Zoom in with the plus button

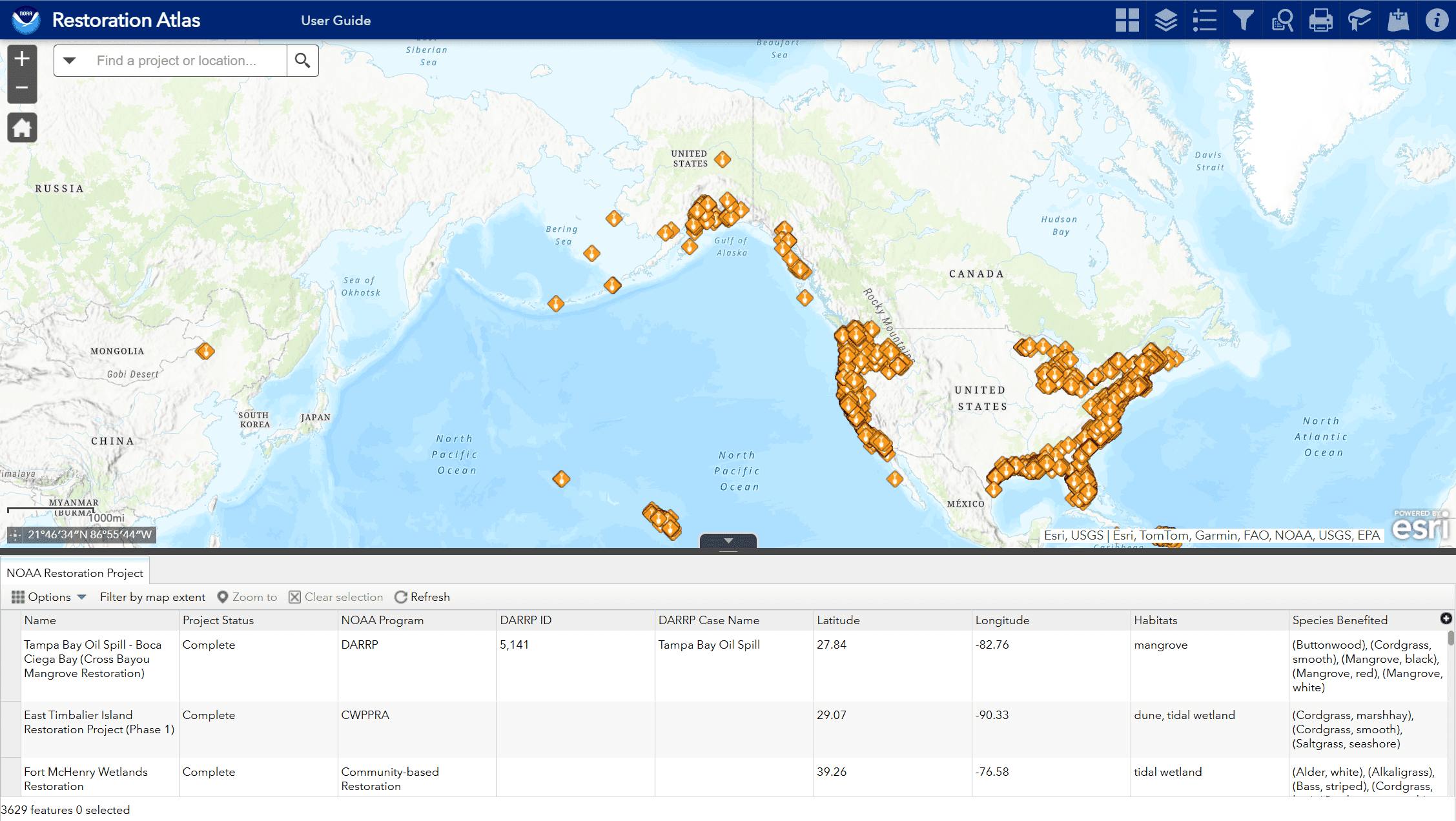[22, 59]
